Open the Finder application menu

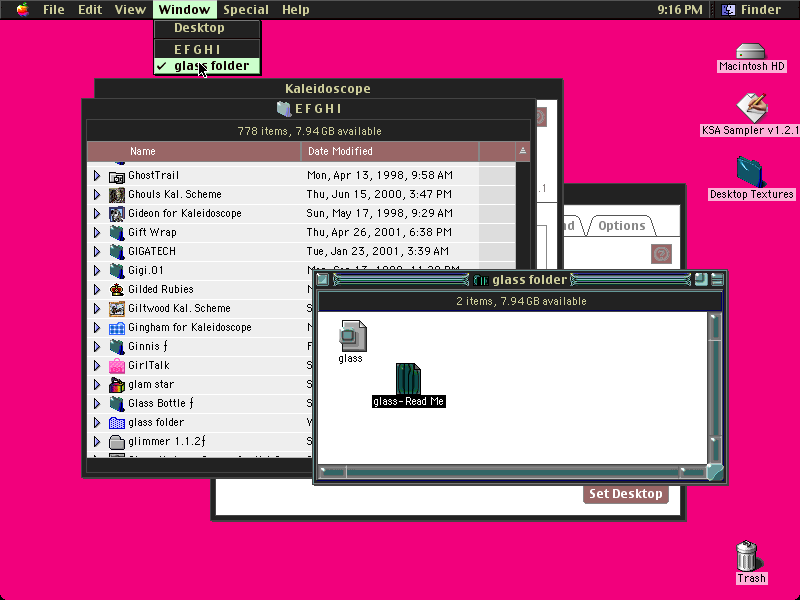coord(754,10)
